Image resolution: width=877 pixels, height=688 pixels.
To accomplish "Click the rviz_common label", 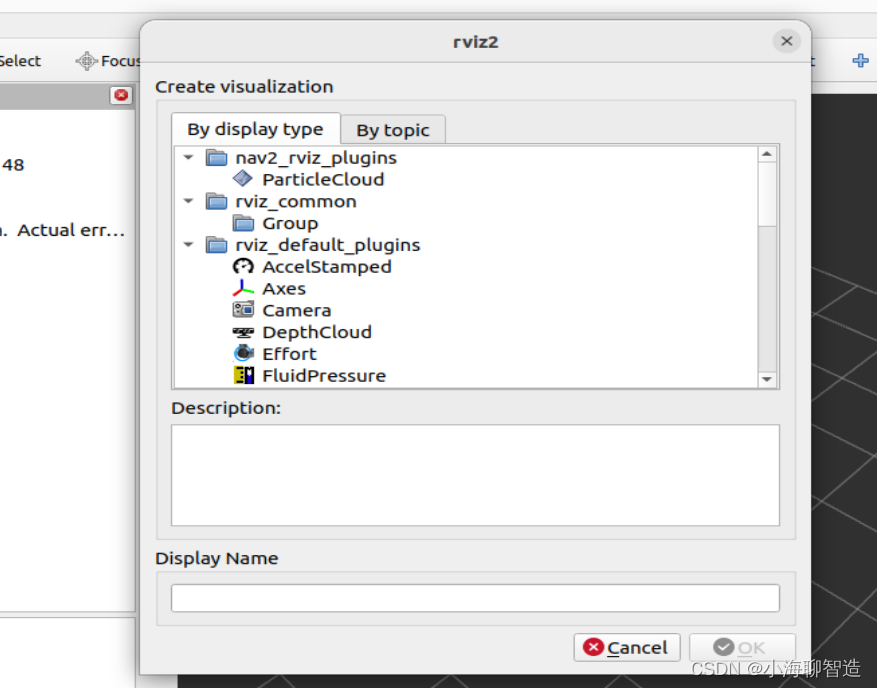I will (296, 201).
